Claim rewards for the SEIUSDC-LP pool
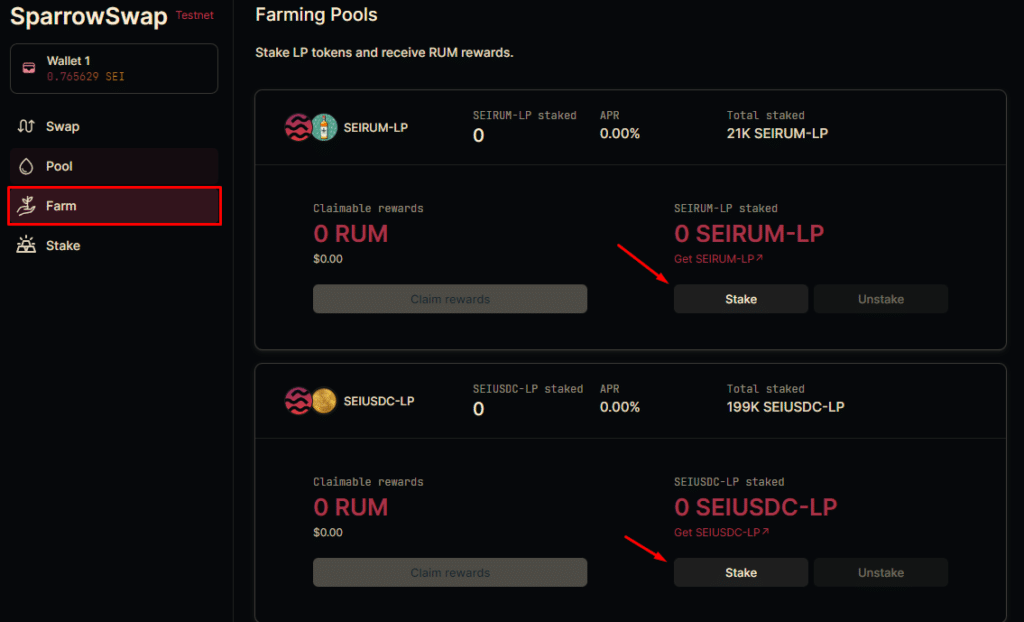 [x=450, y=572]
